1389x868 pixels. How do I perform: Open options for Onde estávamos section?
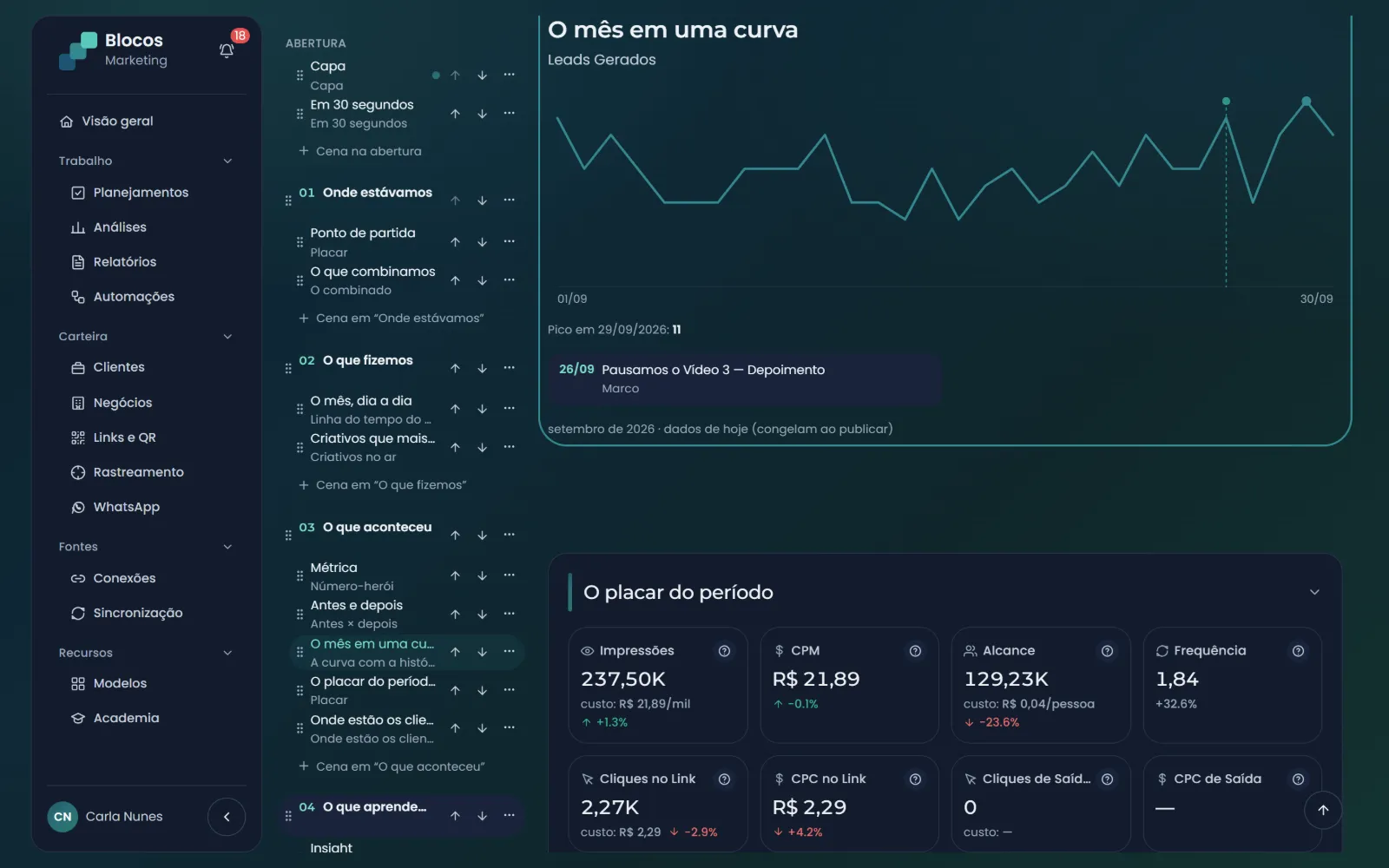coord(510,200)
